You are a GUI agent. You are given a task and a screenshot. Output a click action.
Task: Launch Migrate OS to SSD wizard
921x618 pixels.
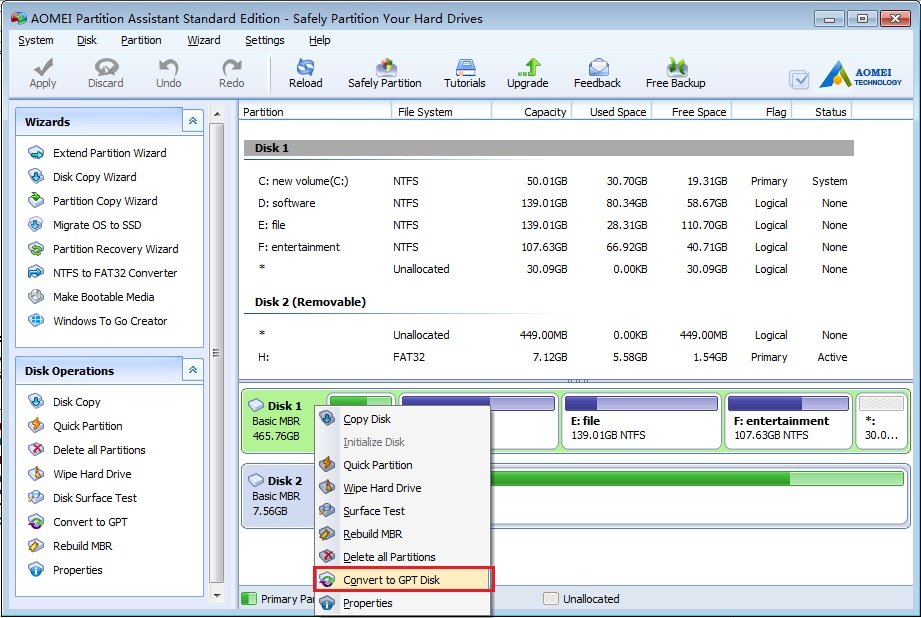[x=97, y=225]
